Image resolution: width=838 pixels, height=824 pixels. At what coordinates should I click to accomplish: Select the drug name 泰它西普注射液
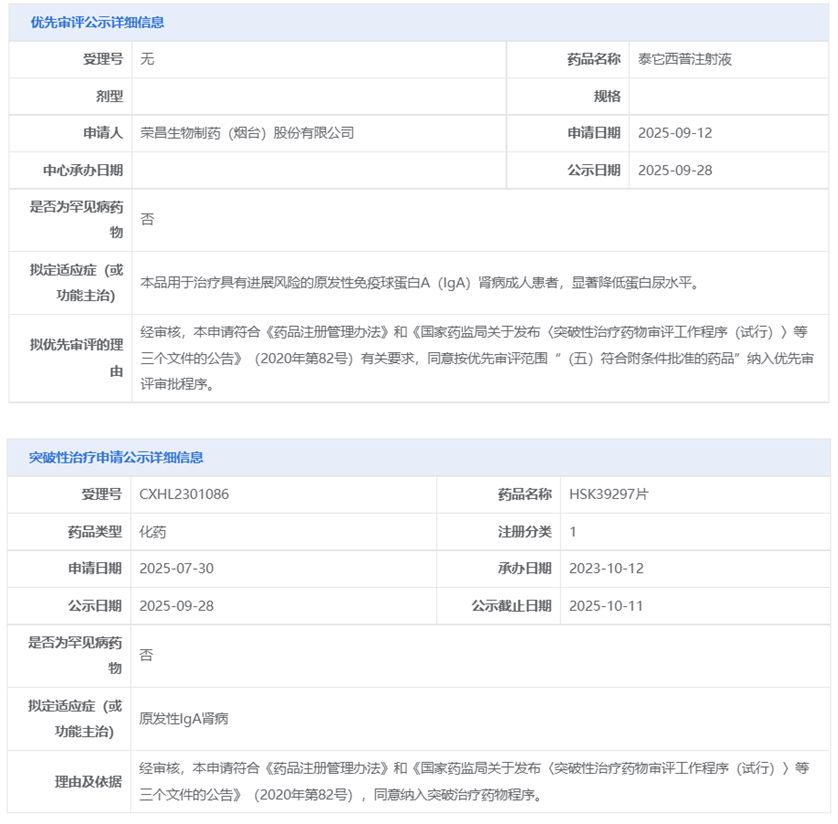(685, 59)
